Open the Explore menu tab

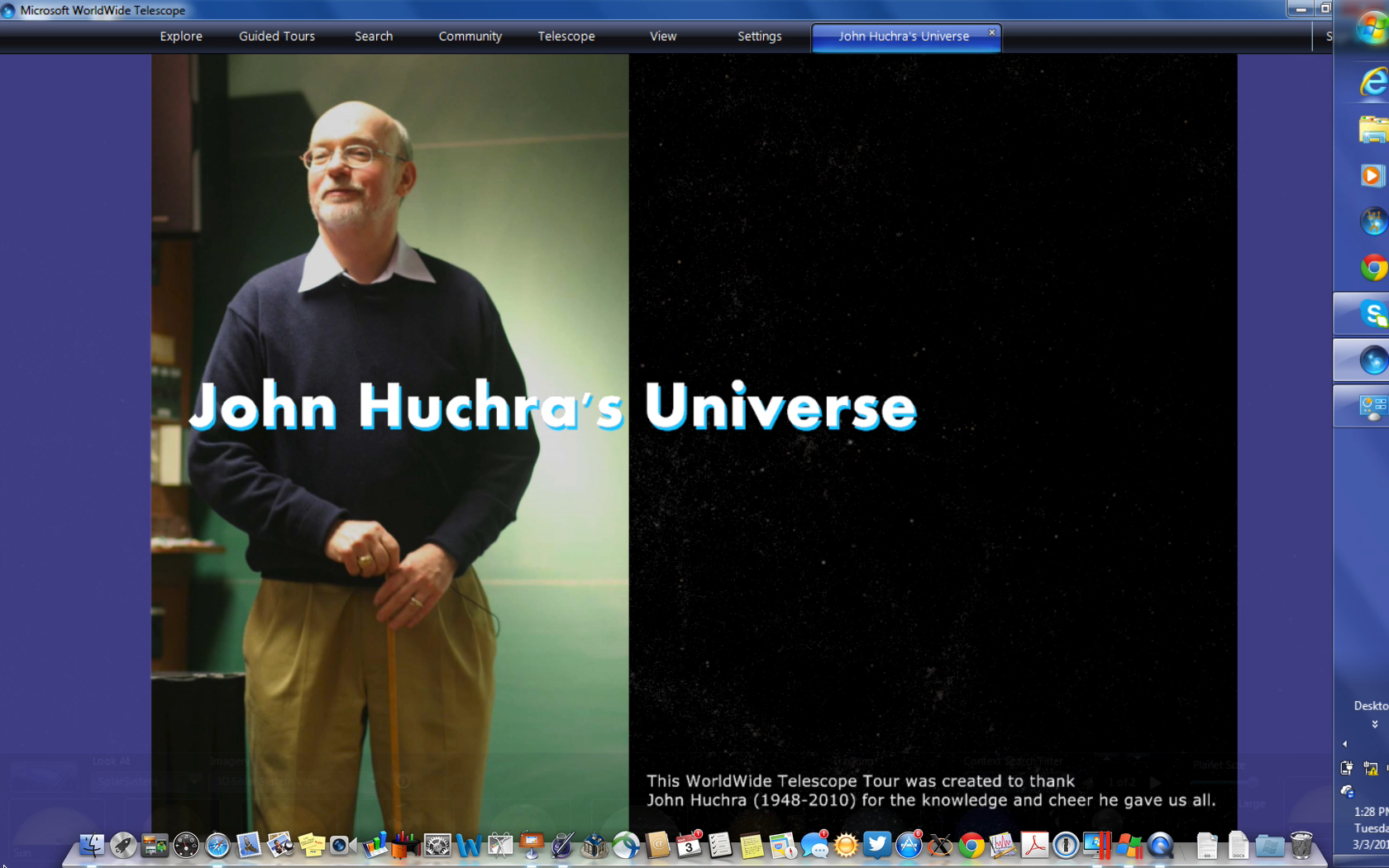click(x=181, y=36)
